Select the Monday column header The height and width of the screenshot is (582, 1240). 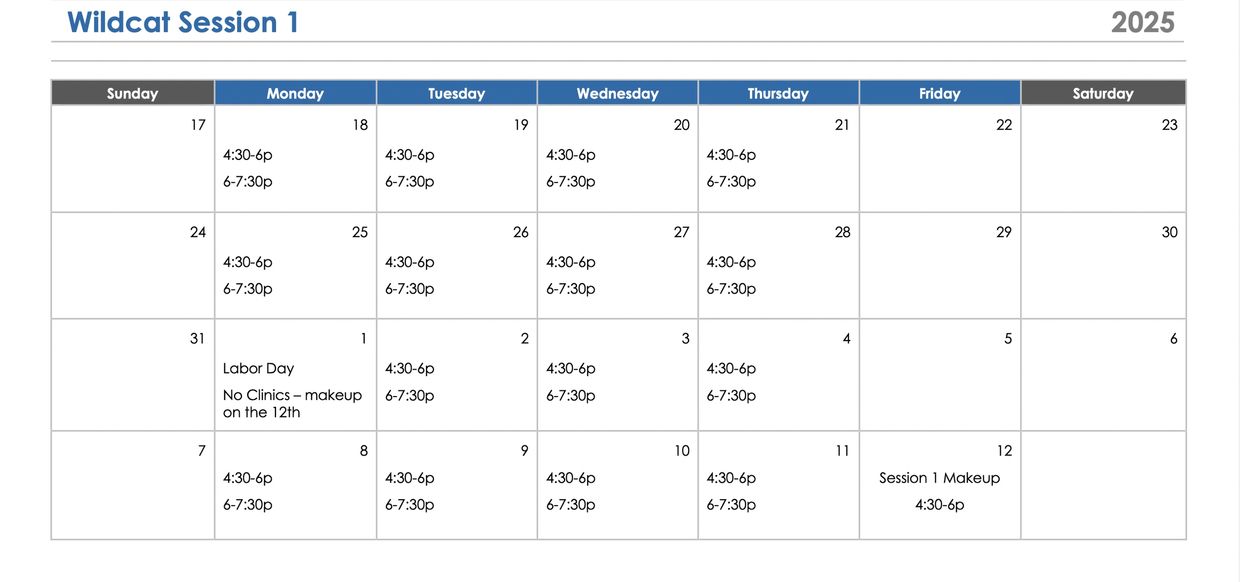click(x=295, y=93)
